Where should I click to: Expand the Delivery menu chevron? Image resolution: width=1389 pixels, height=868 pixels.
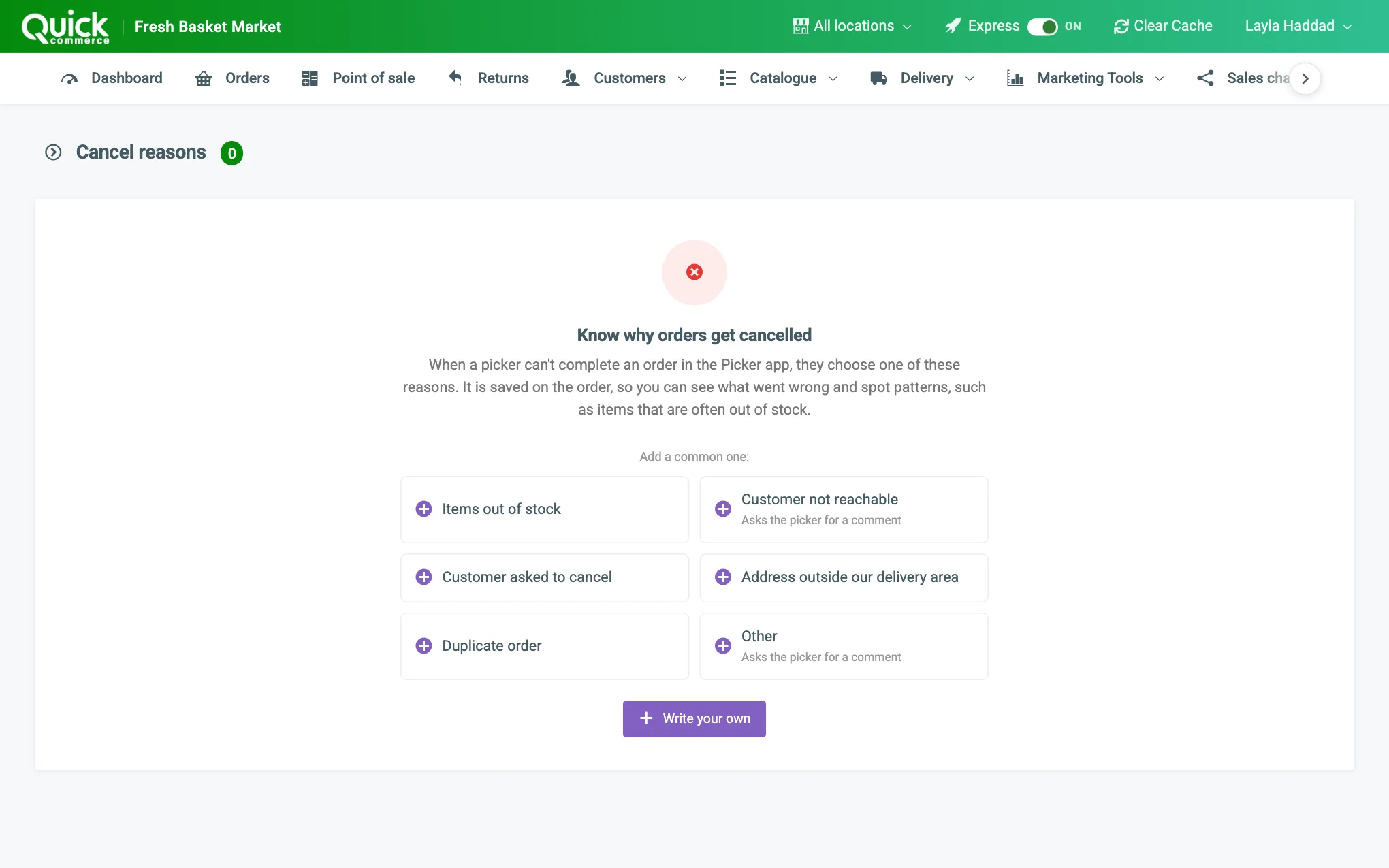970,79
